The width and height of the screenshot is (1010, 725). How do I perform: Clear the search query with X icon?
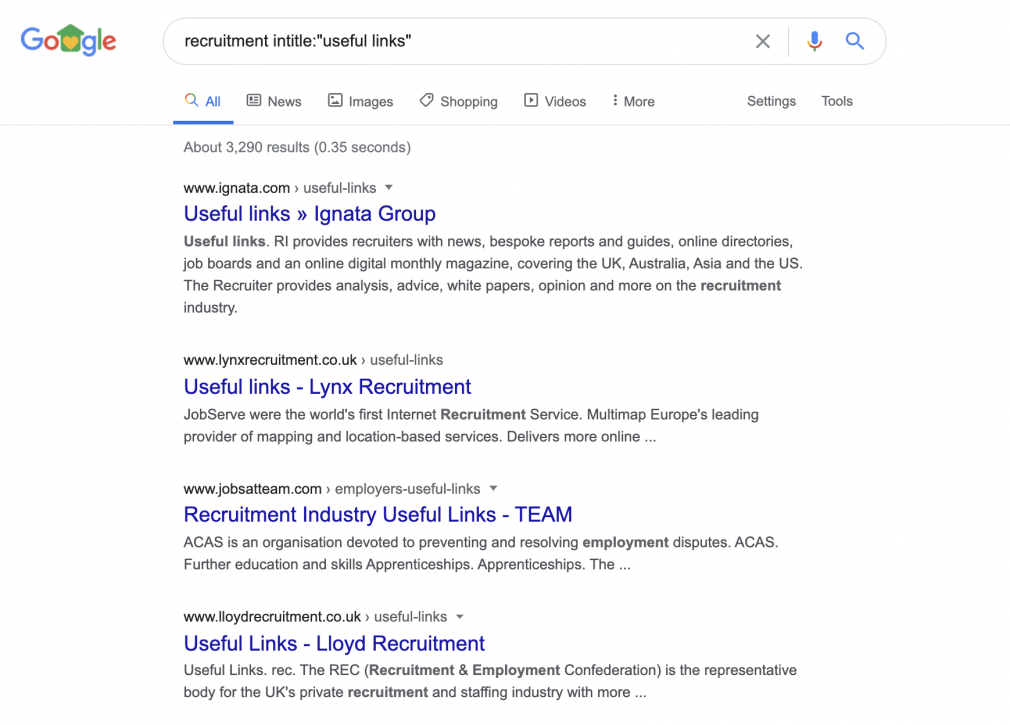tap(763, 41)
